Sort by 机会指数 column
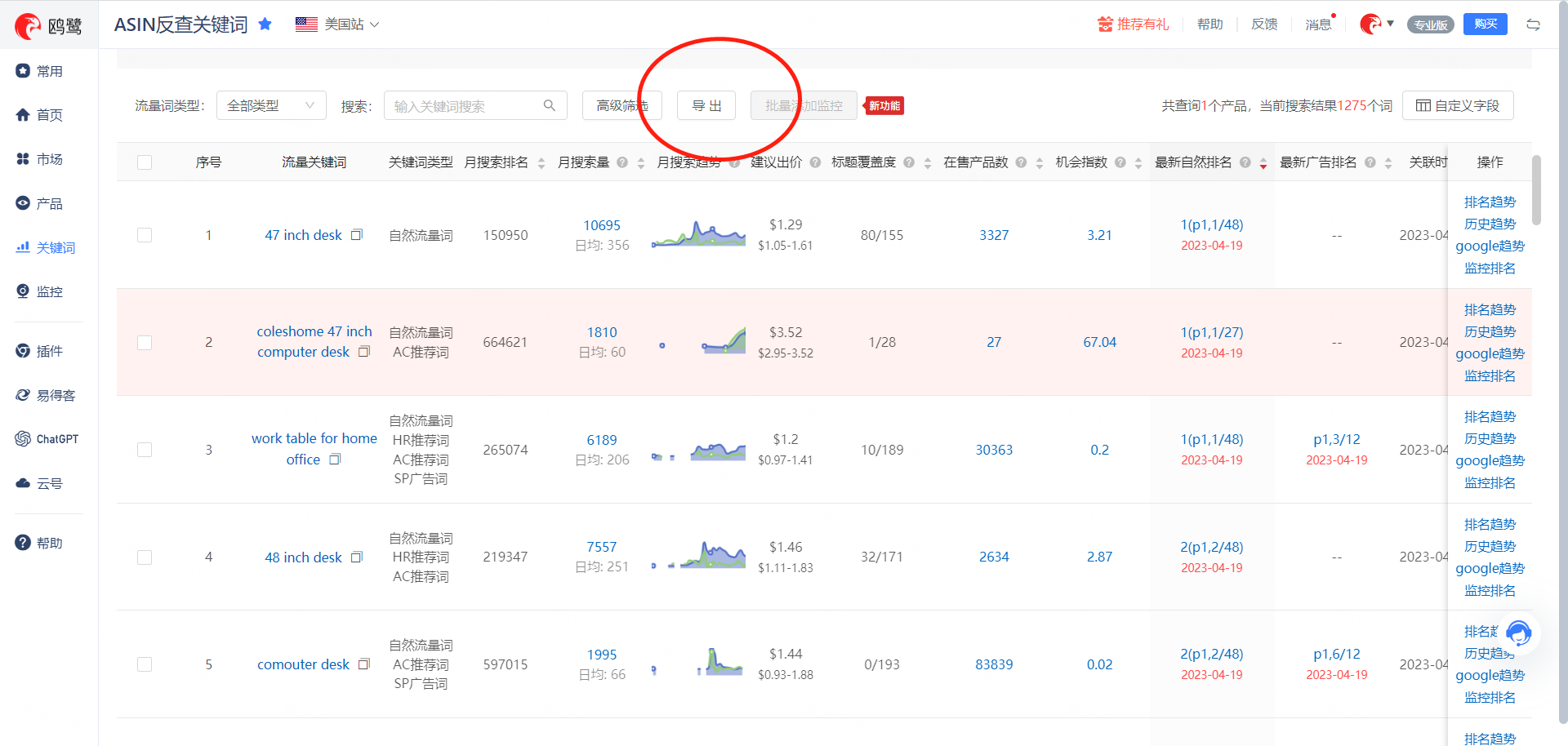This screenshot has width=1568, height=746. (1138, 163)
